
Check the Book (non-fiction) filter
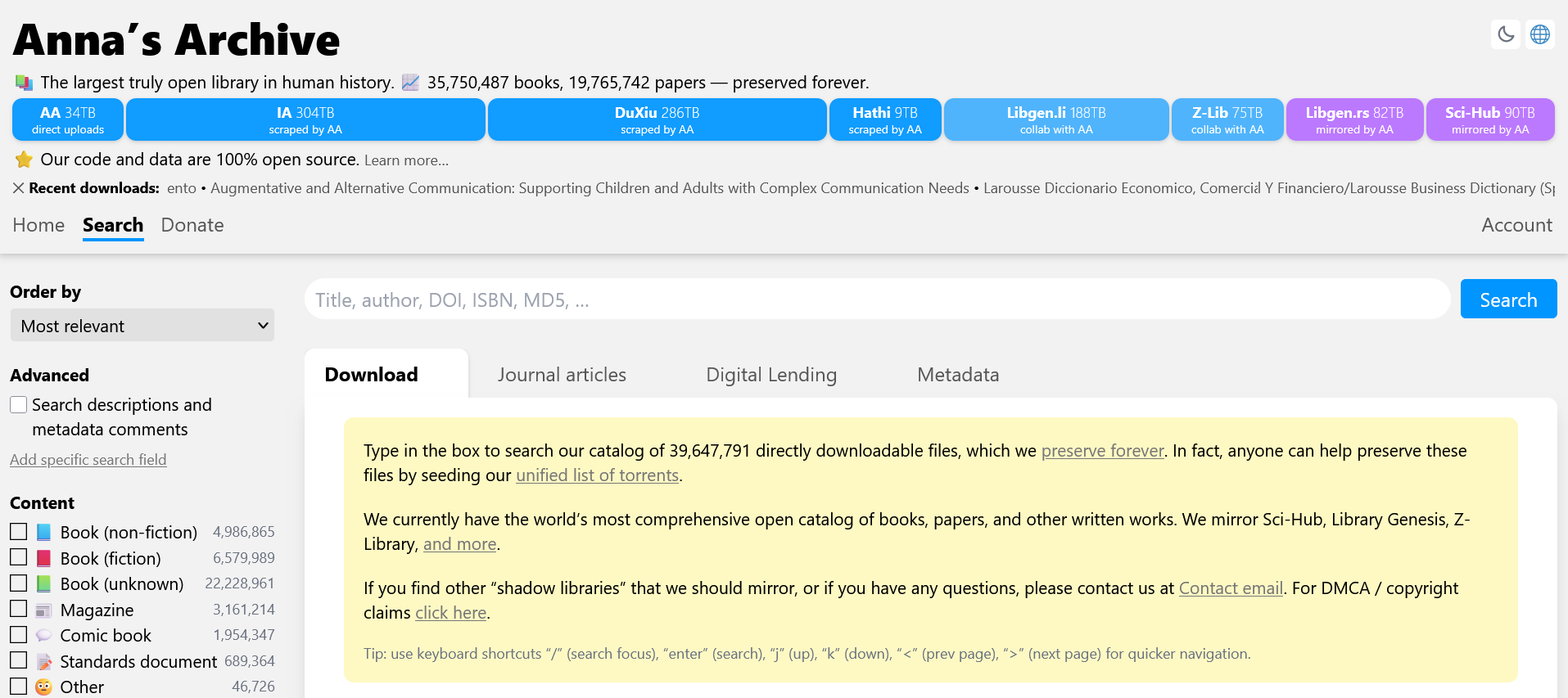tap(19, 532)
